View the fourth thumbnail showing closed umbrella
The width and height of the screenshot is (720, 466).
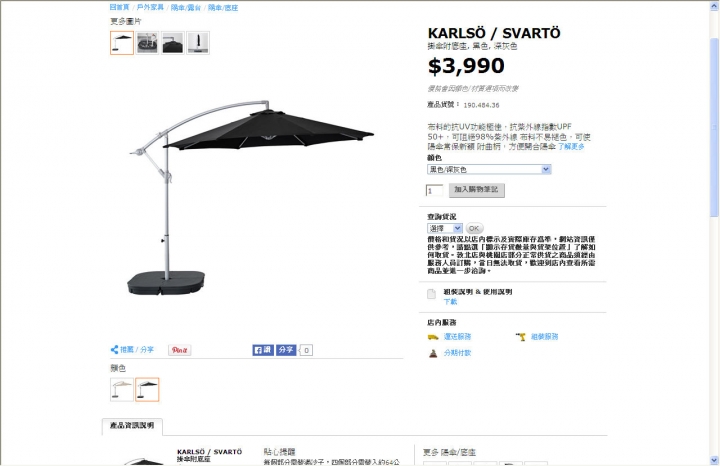(198, 43)
